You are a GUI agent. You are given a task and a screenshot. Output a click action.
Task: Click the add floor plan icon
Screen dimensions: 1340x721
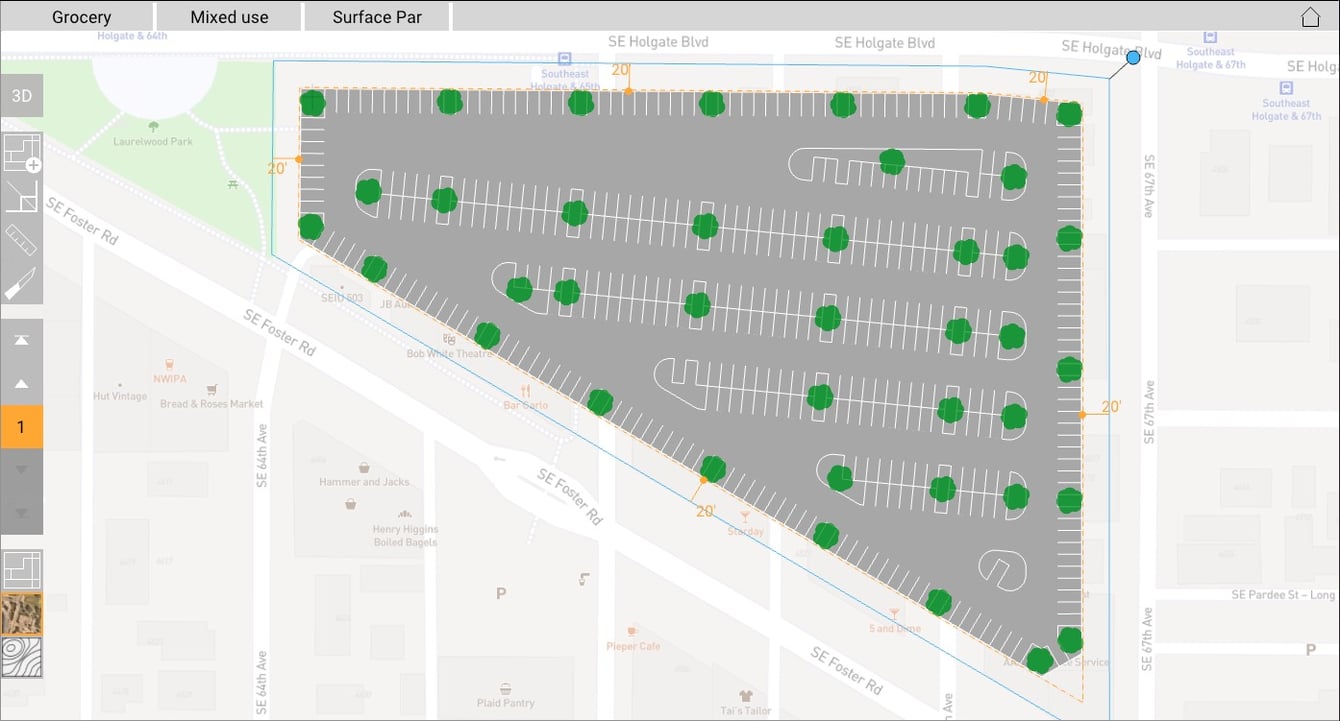pos(21,153)
